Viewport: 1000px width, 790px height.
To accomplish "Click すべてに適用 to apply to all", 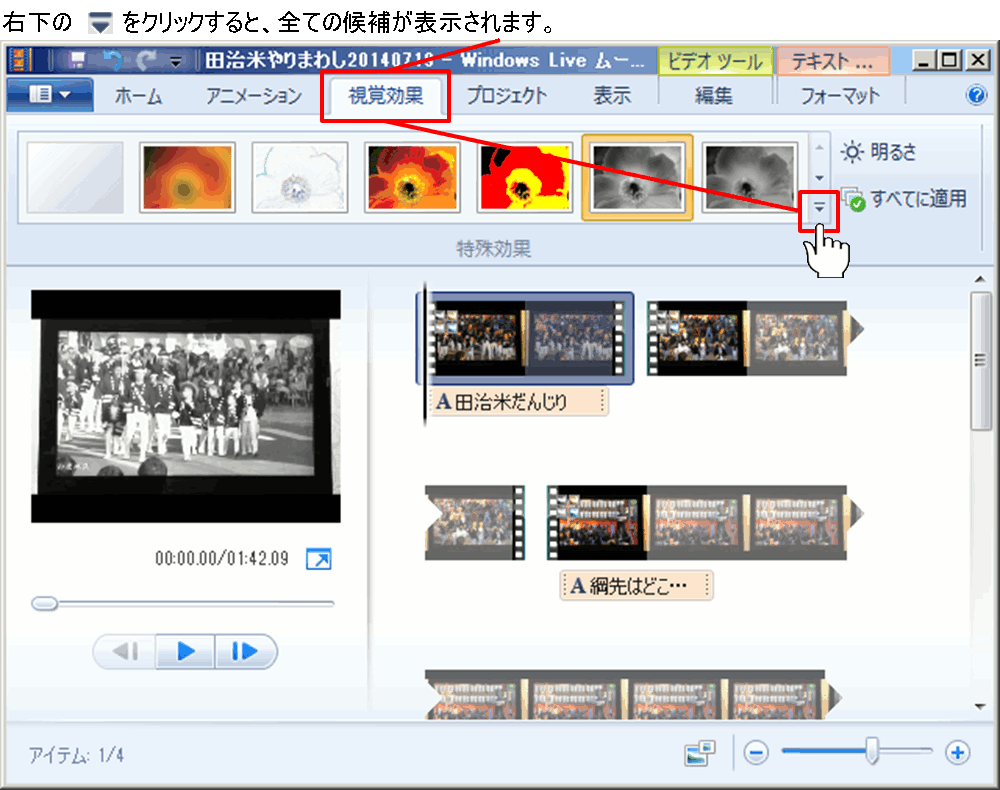I will (x=906, y=199).
